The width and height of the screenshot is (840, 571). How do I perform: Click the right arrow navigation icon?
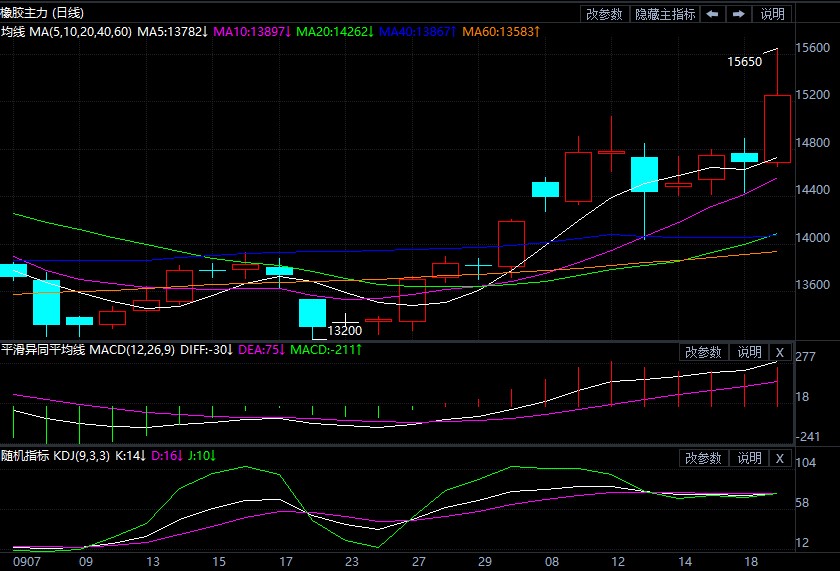(739, 14)
